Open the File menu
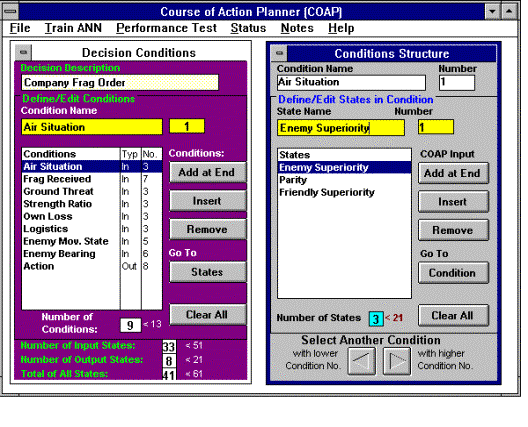 pyautogui.click(x=20, y=28)
